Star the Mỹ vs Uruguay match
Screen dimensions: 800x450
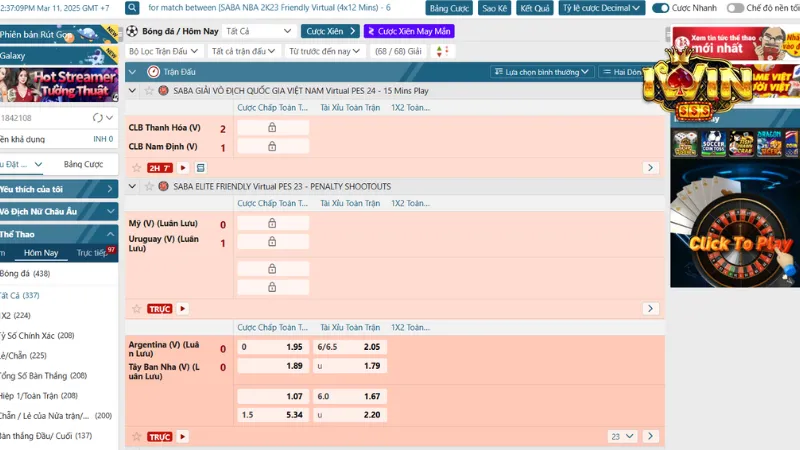(x=136, y=309)
